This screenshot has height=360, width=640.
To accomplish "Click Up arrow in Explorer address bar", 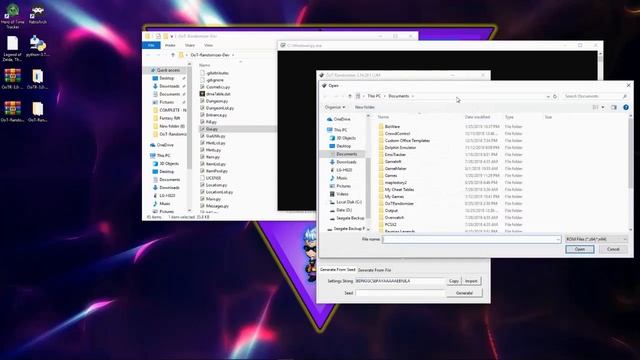I will pyautogui.click(x=173, y=55).
